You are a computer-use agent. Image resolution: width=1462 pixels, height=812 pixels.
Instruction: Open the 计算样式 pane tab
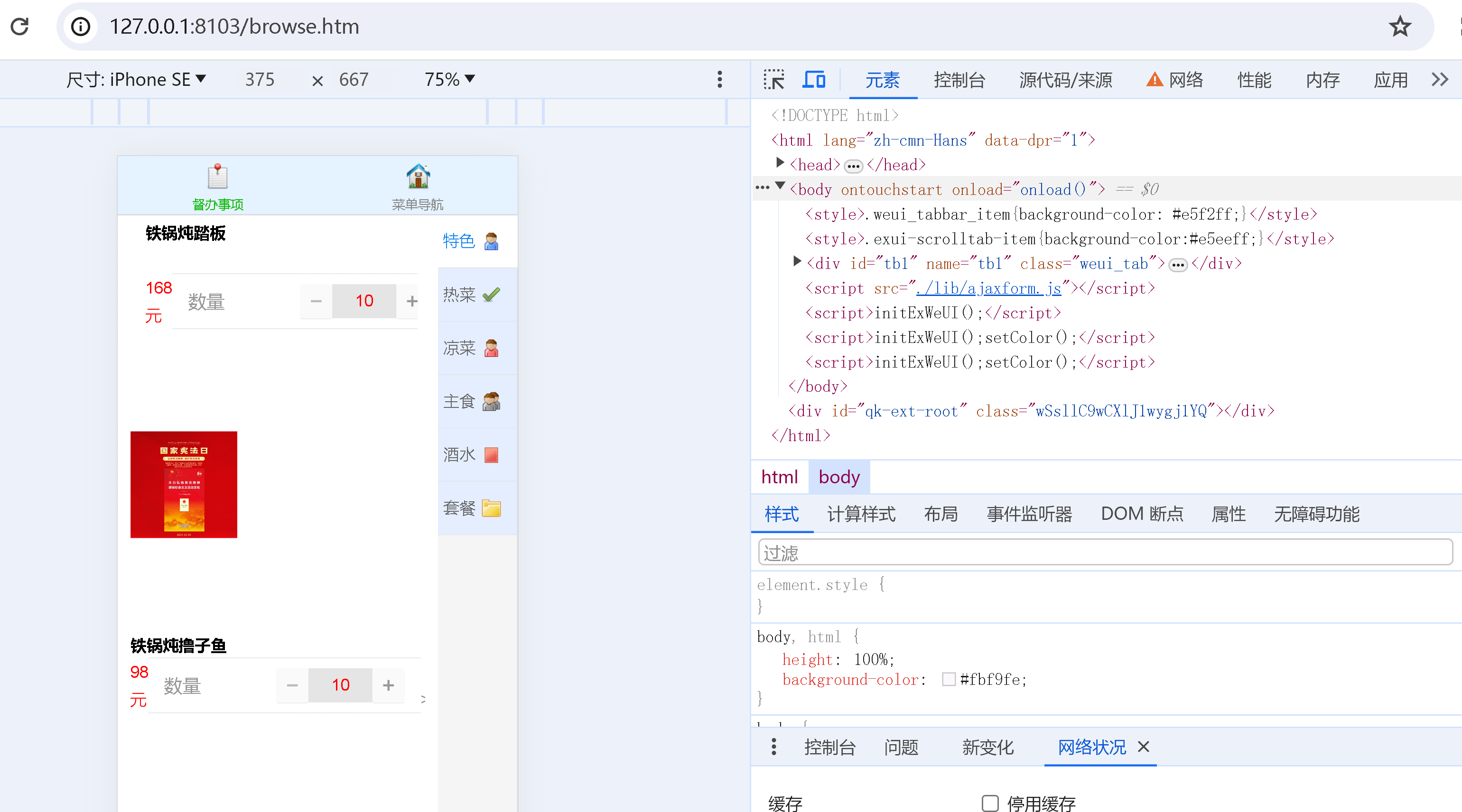pyautogui.click(x=861, y=514)
